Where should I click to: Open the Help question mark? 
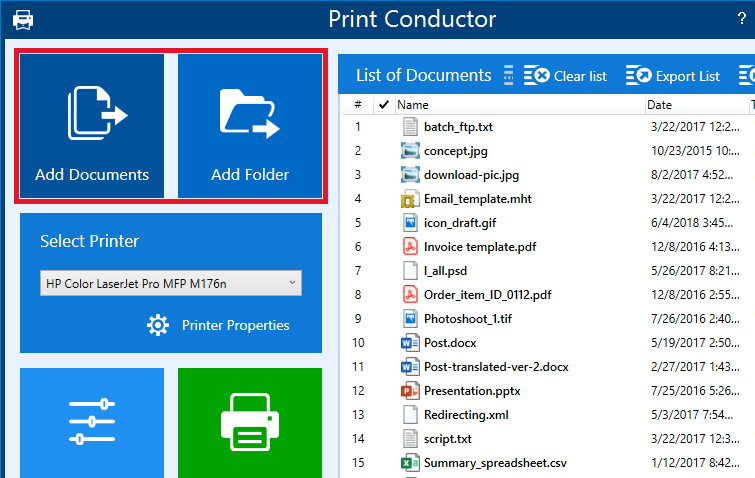pos(741,18)
